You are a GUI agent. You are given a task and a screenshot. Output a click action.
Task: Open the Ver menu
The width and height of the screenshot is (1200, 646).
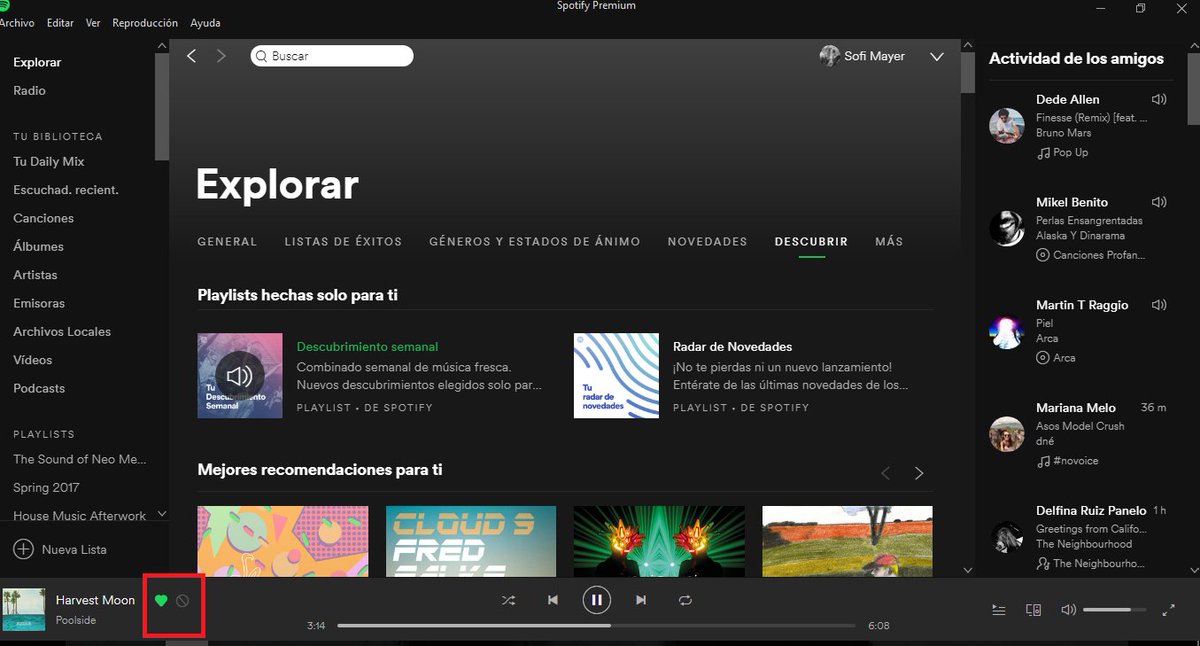click(x=93, y=22)
